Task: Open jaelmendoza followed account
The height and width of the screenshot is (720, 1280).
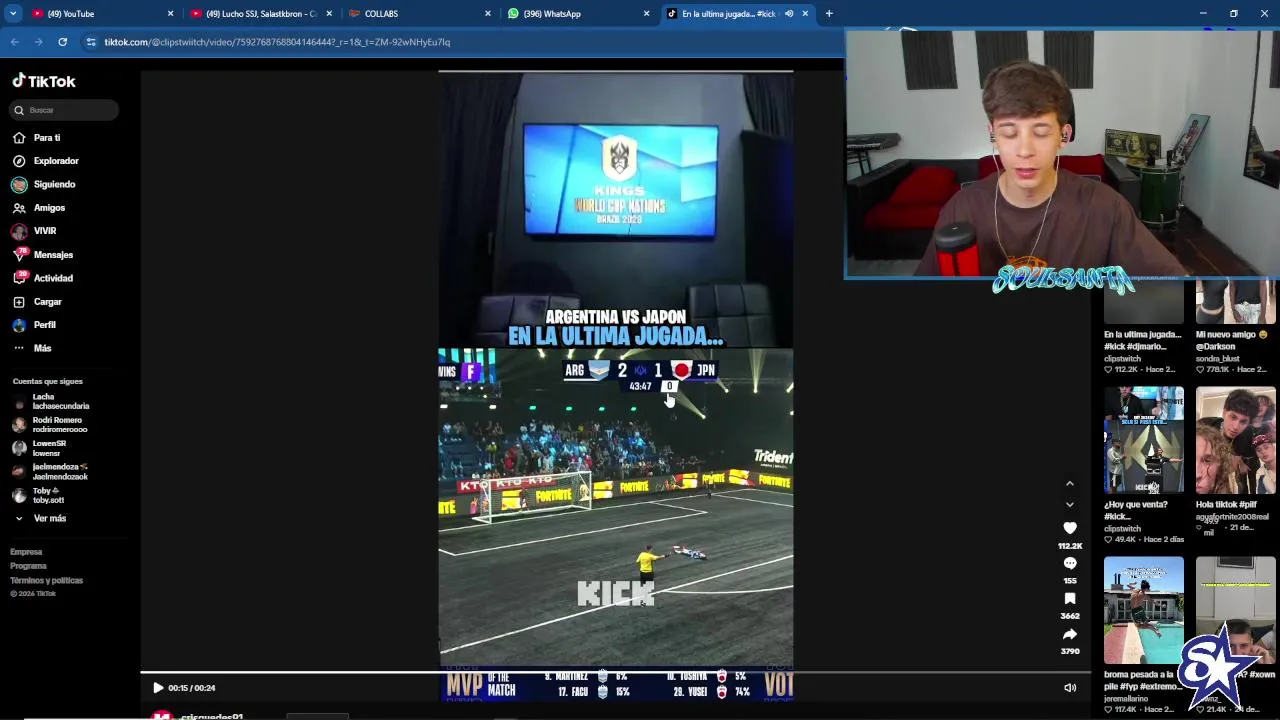Action: pyautogui.click(x=51, y=472)
